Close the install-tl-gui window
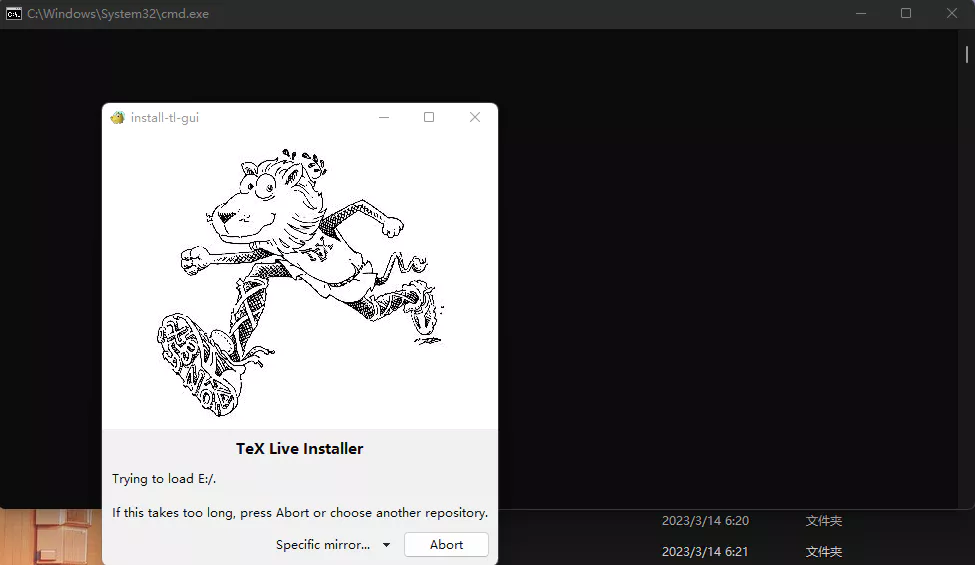 coord(475,117)
